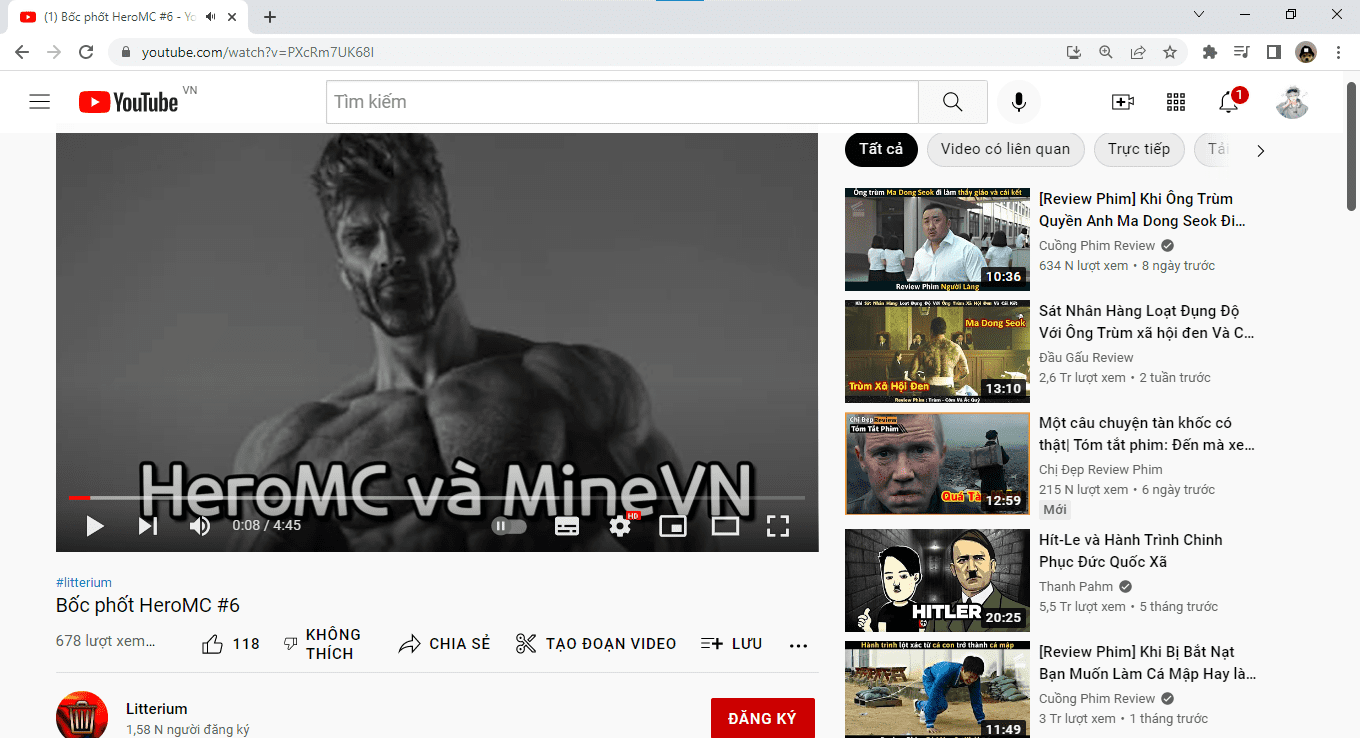
Task: Share the video via CHIA SẺ
Action: pyautogui.click(x=444, y=644)
